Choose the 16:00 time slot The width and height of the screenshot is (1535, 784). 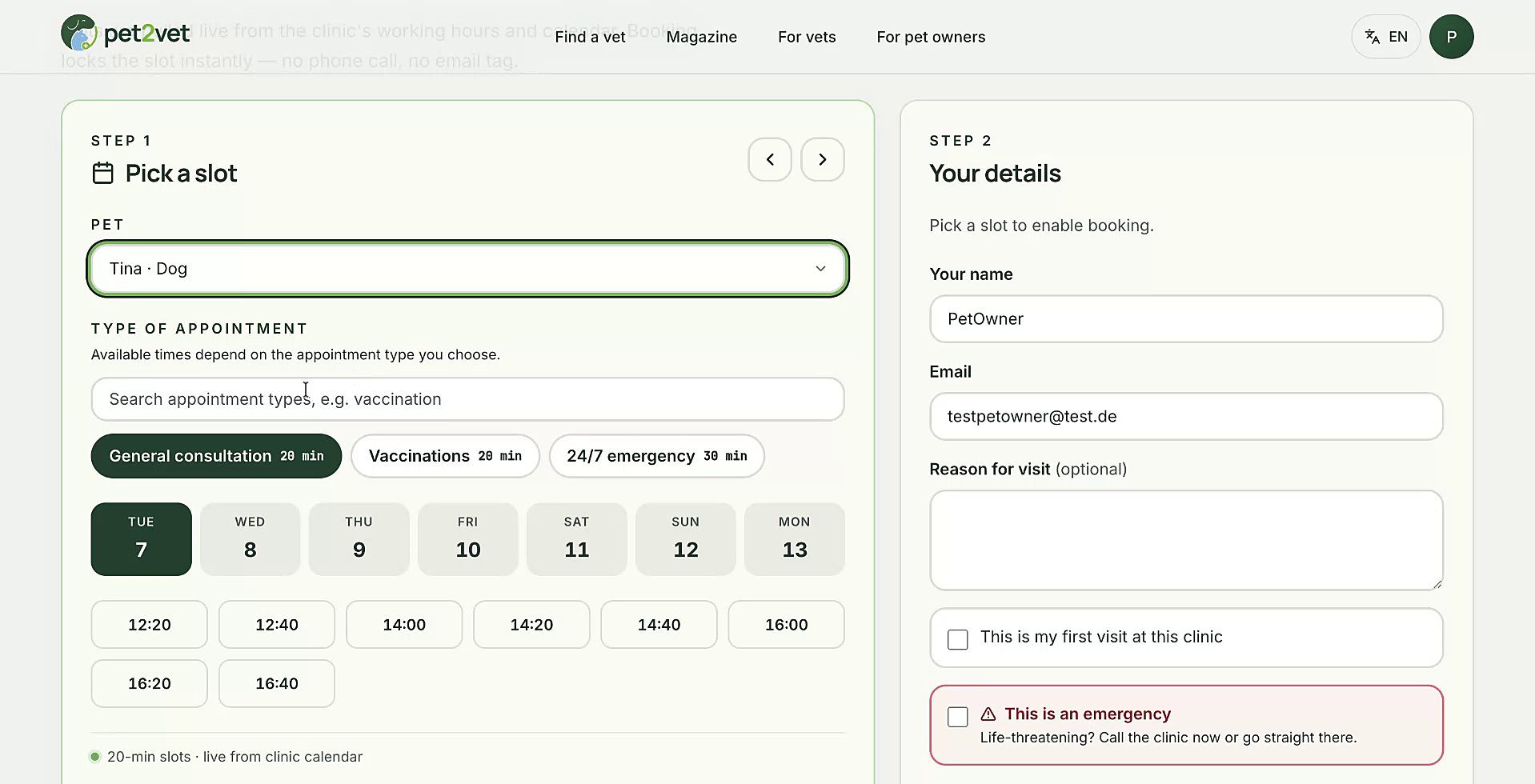pos(787,625)
